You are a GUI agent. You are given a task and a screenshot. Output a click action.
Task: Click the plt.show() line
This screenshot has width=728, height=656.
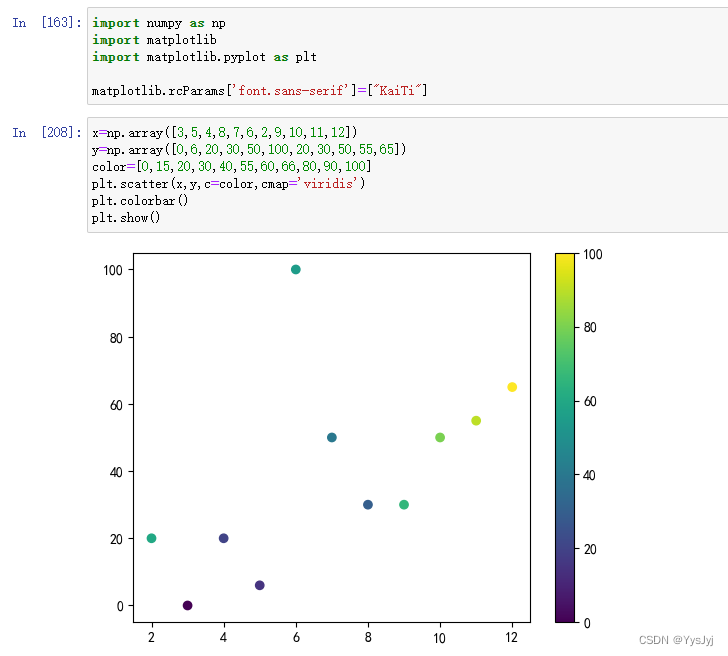point(126,217)
